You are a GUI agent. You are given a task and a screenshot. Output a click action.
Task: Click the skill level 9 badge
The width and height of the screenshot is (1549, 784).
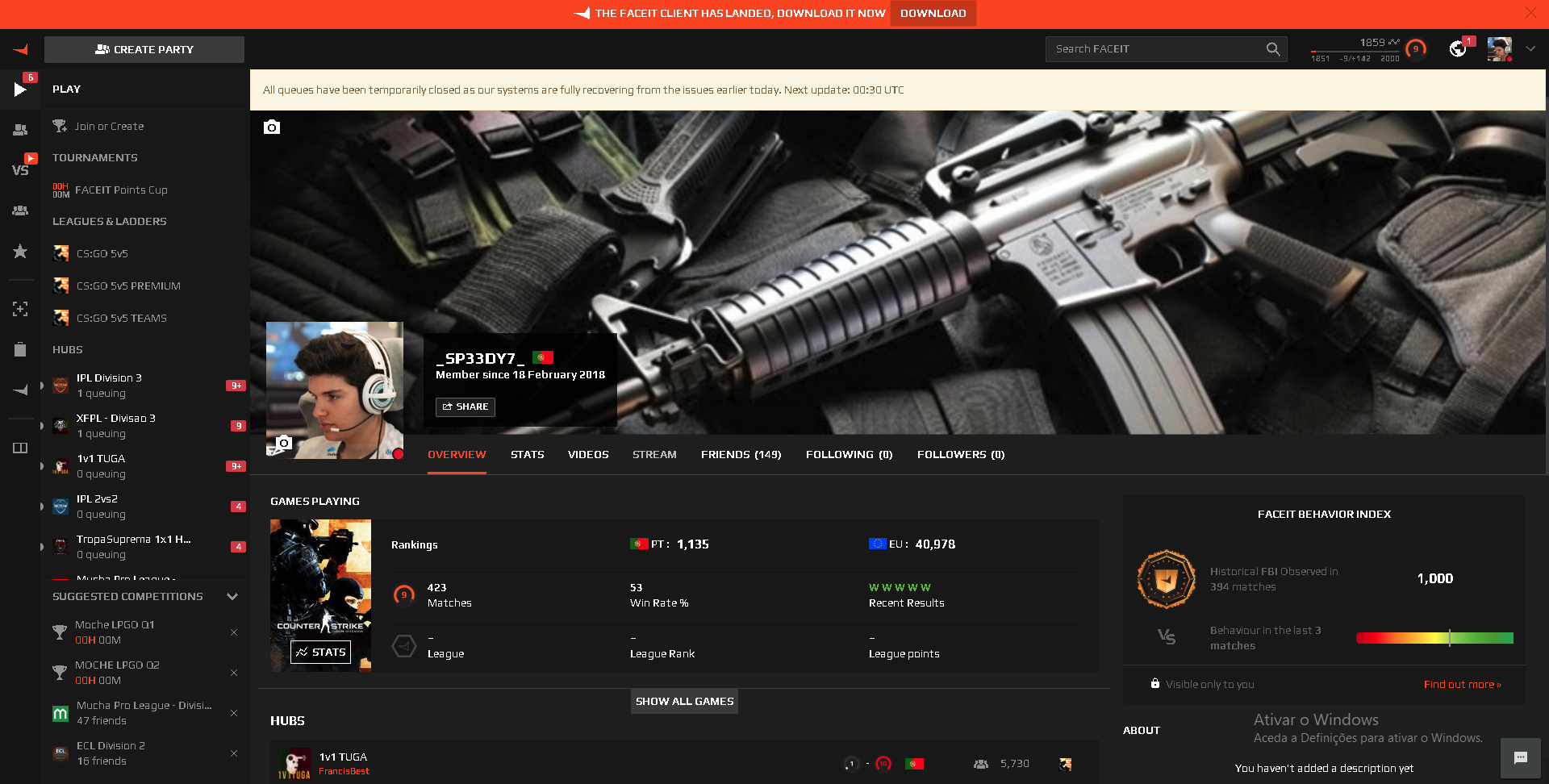[1415, 49]
